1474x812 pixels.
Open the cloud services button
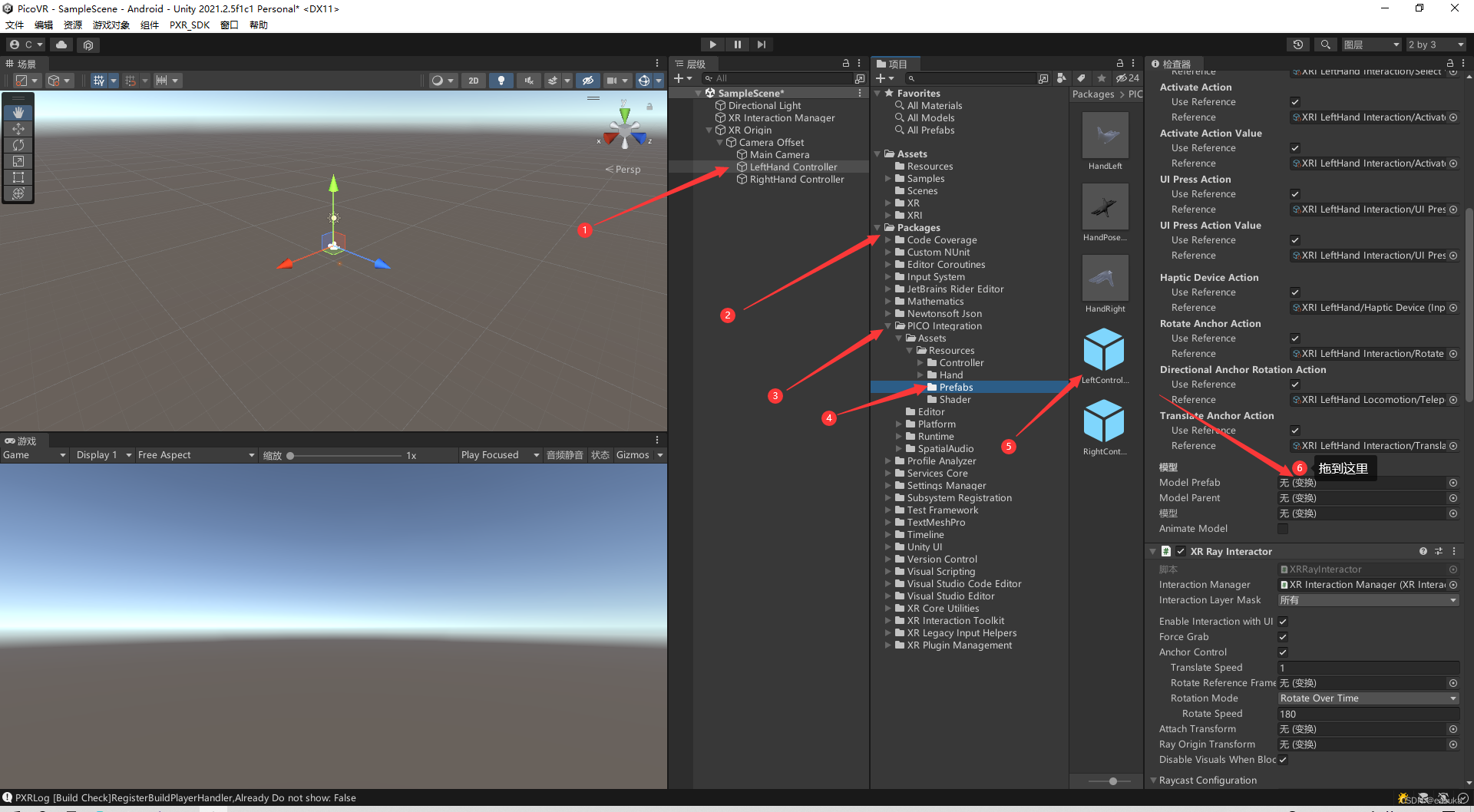pyautogui.click(x=61, y=45)
